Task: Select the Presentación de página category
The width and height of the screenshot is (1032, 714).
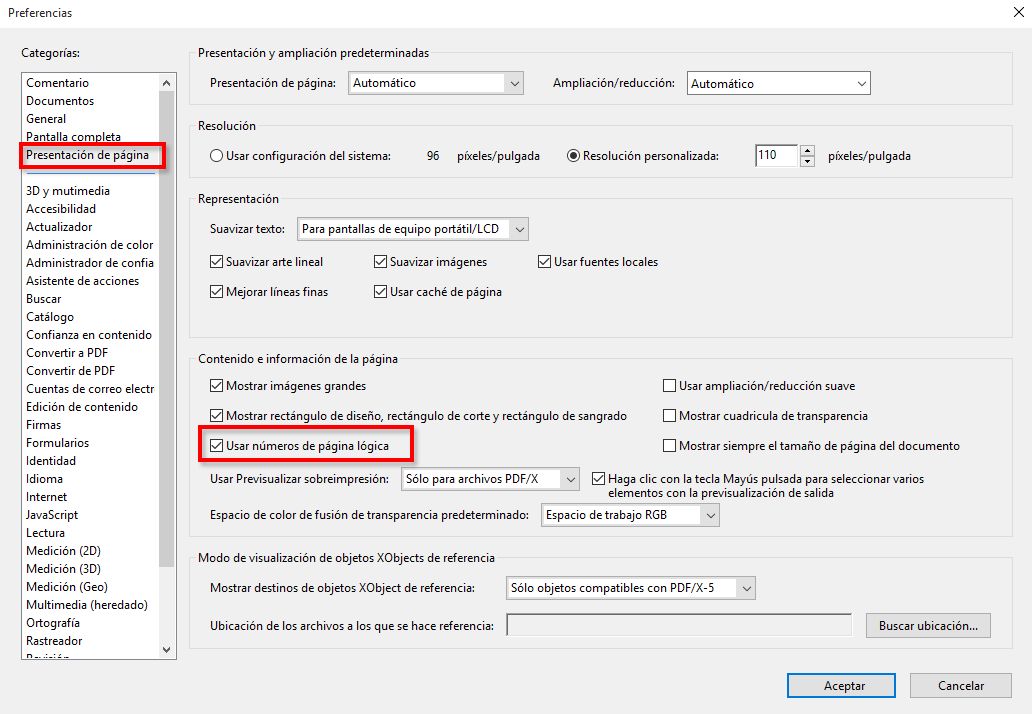Action: coord(88,155)
